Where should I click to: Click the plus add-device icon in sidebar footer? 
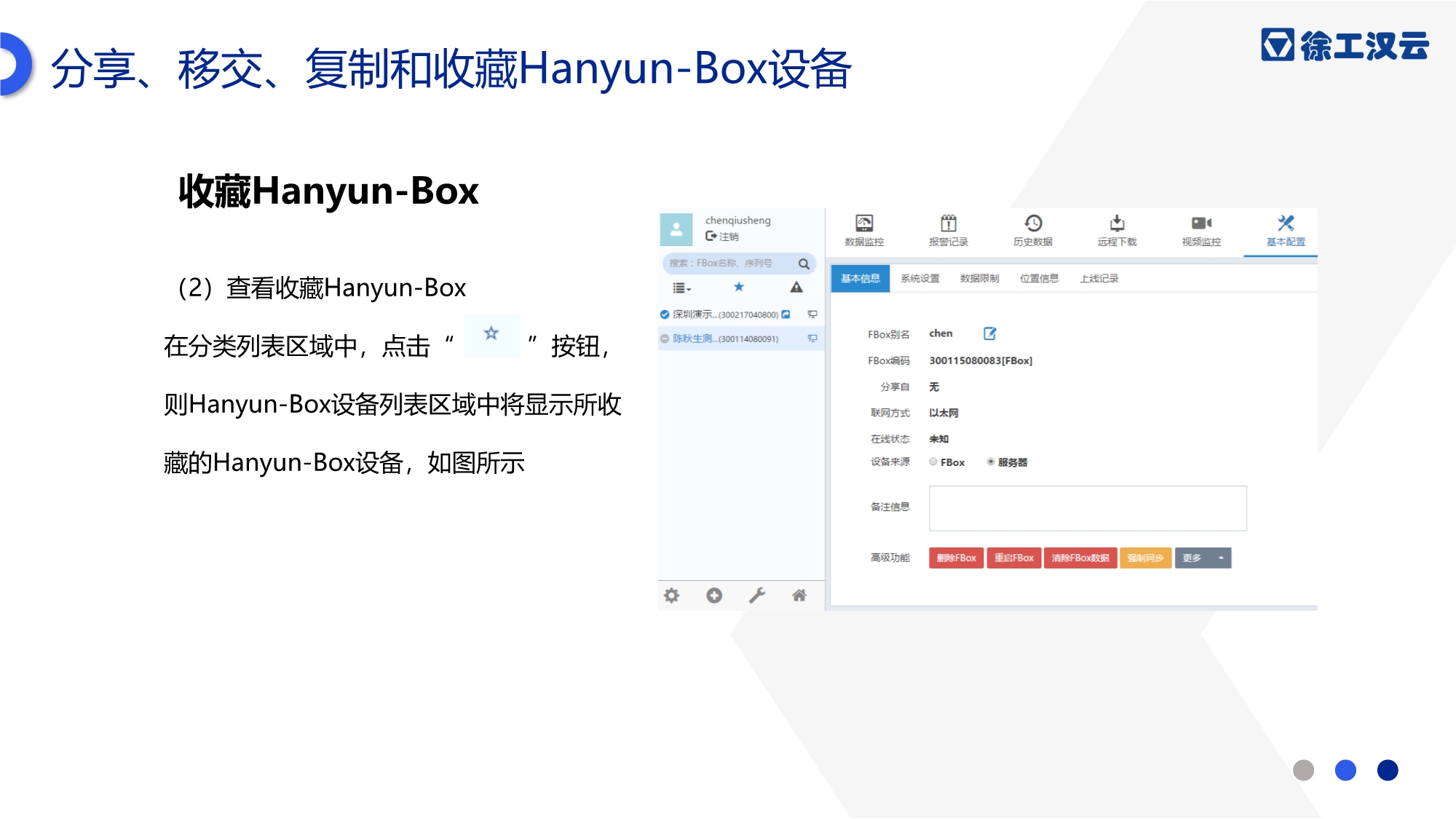pos(714,596)
